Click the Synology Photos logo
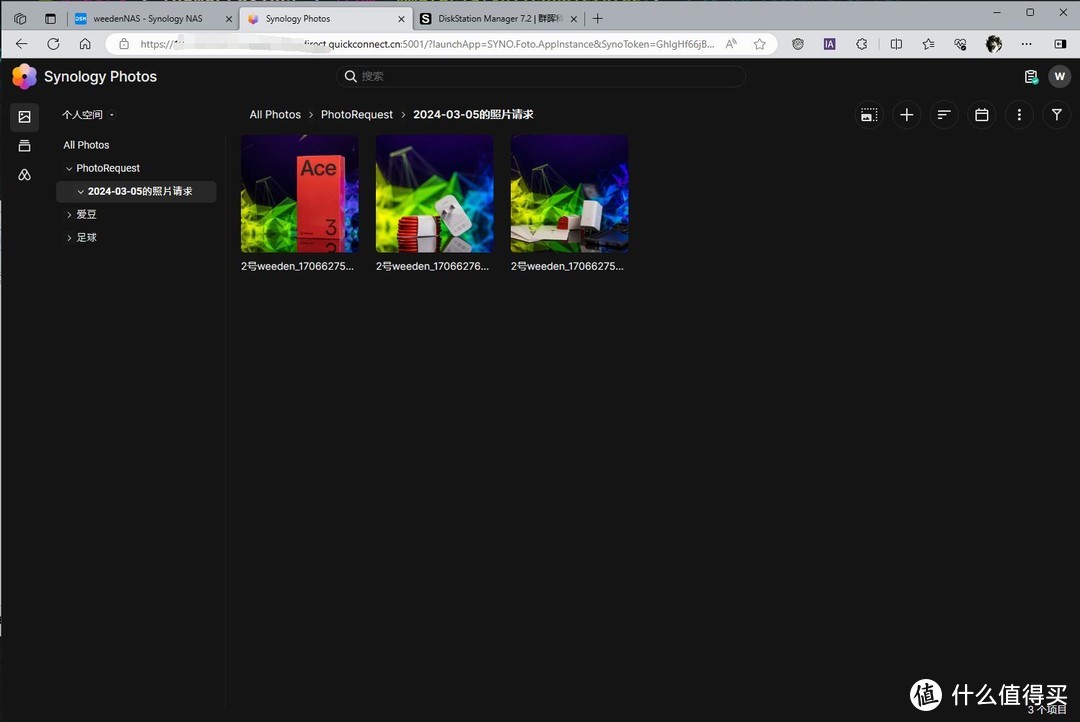This screenshot has width=1080, height=722. click(x=25, y=76)
